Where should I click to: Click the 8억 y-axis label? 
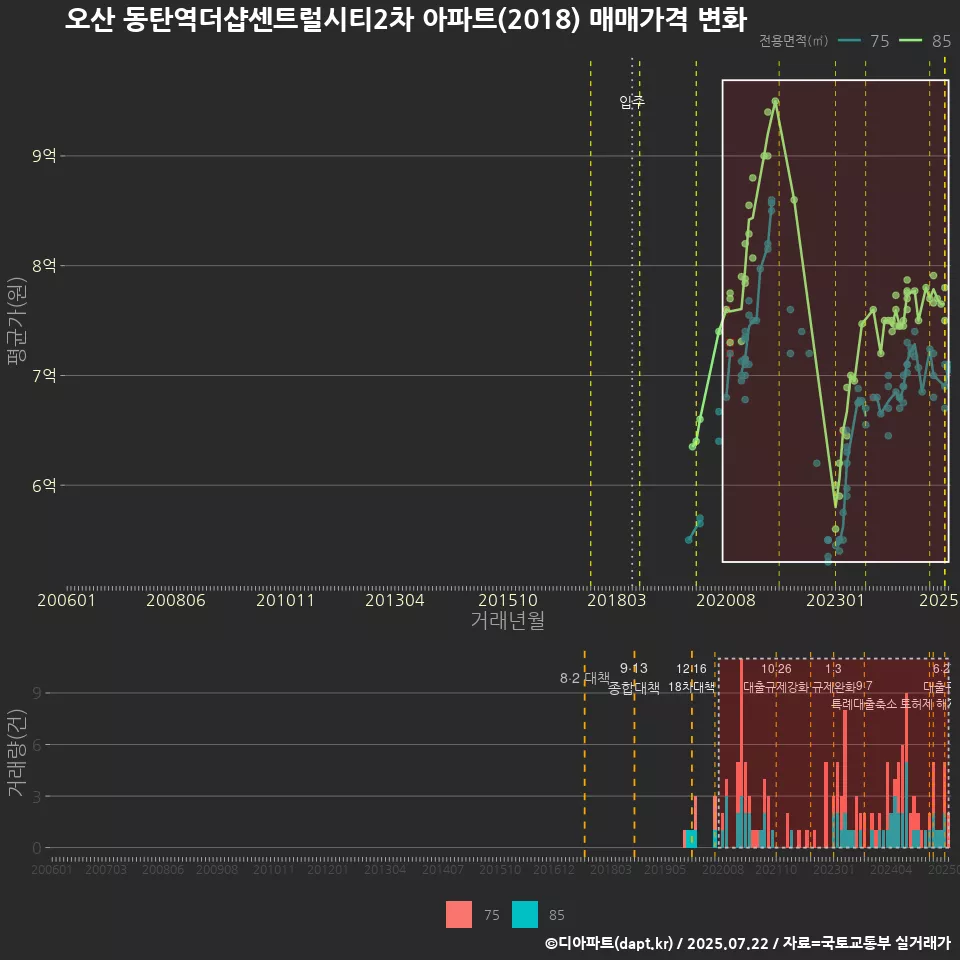pyautogui.click(x=44, y=266)
